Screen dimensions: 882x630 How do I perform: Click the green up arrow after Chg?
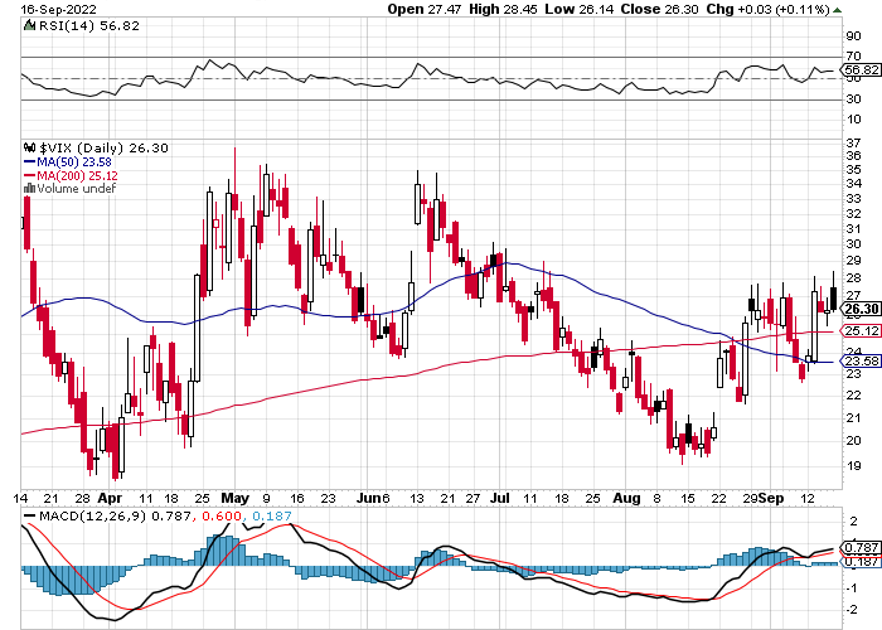837,8
